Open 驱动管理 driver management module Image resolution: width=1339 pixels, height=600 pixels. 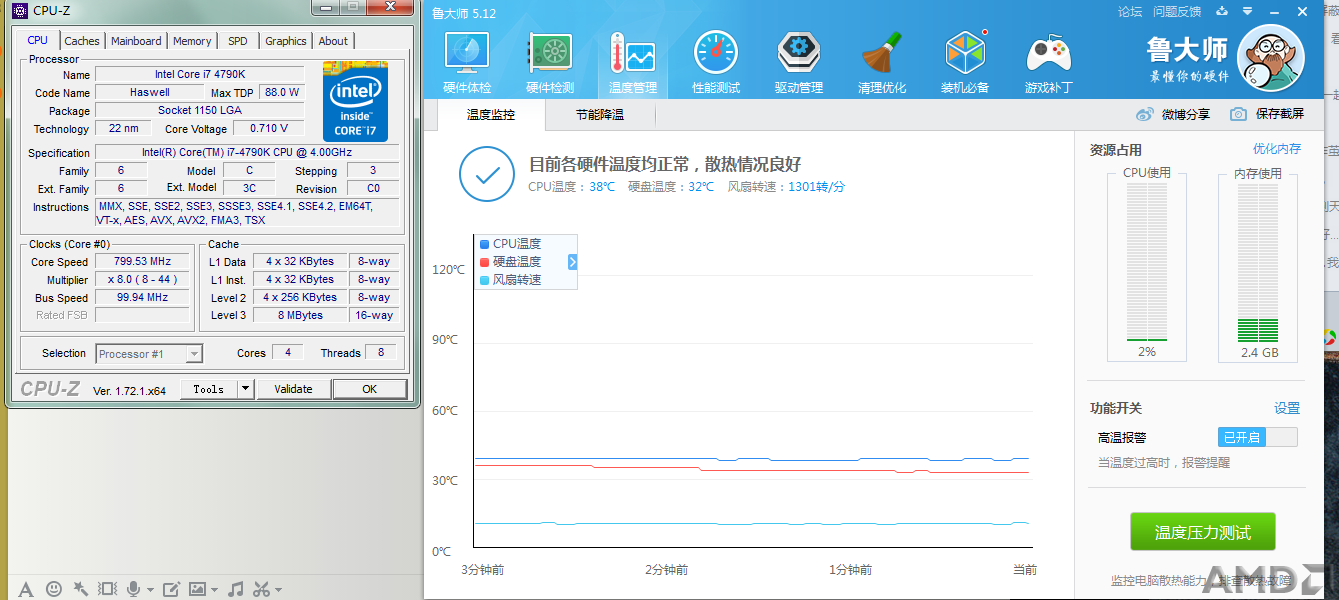799,62
